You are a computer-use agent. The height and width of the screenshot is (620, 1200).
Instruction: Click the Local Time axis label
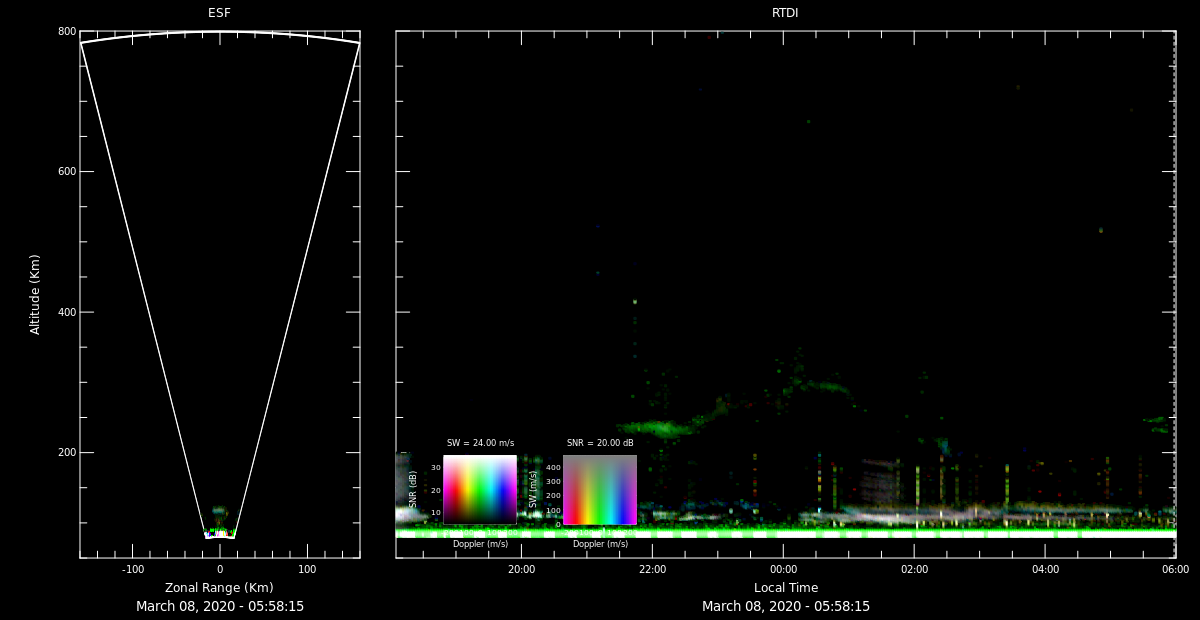(x=785, y=588)
